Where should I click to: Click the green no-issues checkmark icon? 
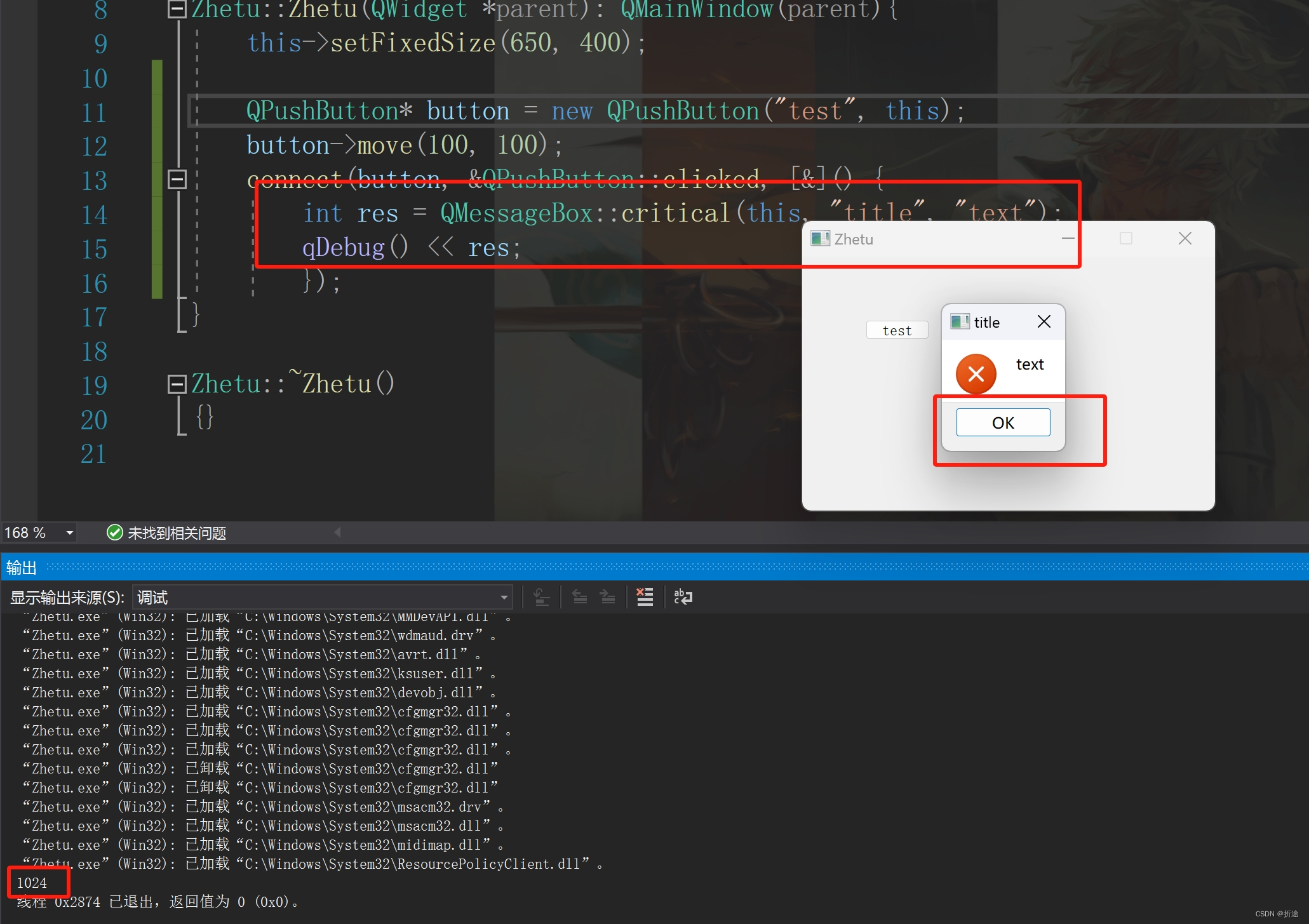115,533
